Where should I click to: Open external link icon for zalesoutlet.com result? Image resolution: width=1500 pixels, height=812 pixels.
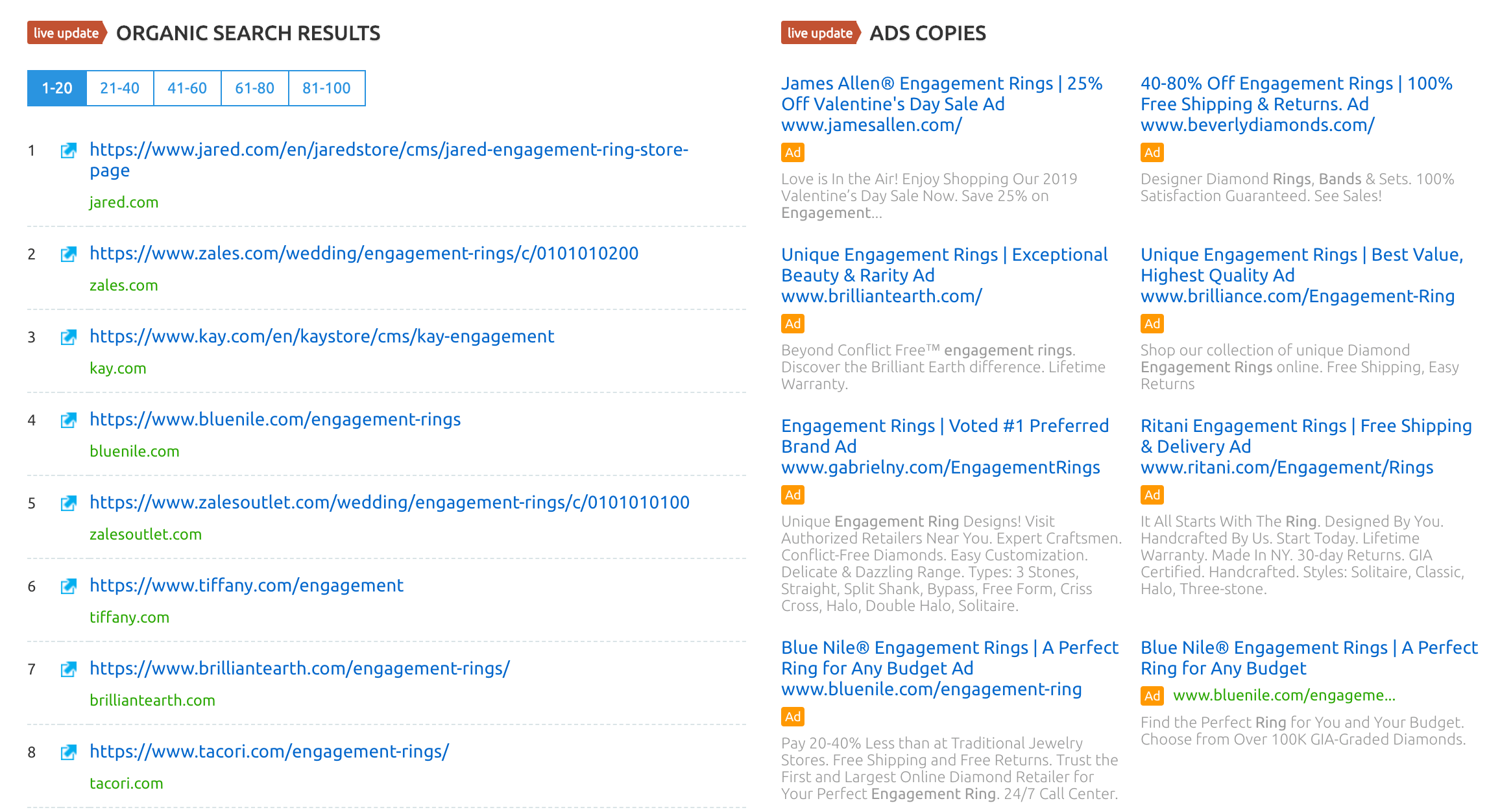point(68,503)
